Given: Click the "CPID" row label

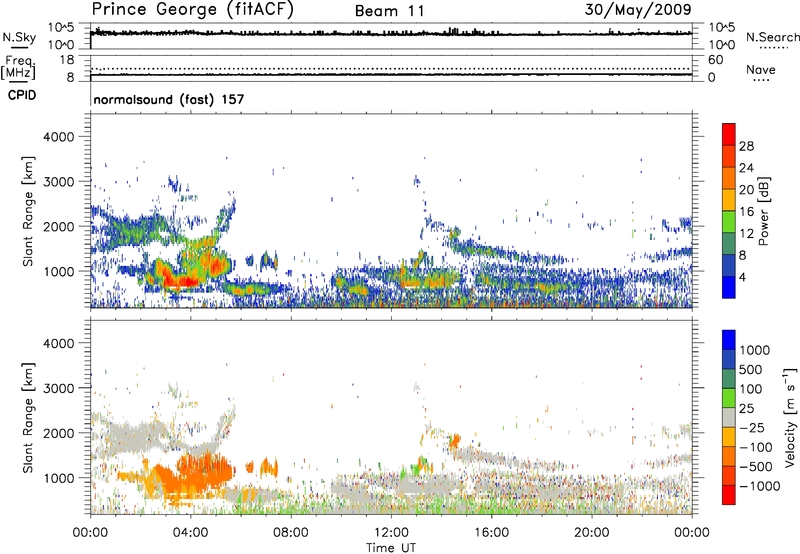Looking at the screenshot, I should pos(22,95).
